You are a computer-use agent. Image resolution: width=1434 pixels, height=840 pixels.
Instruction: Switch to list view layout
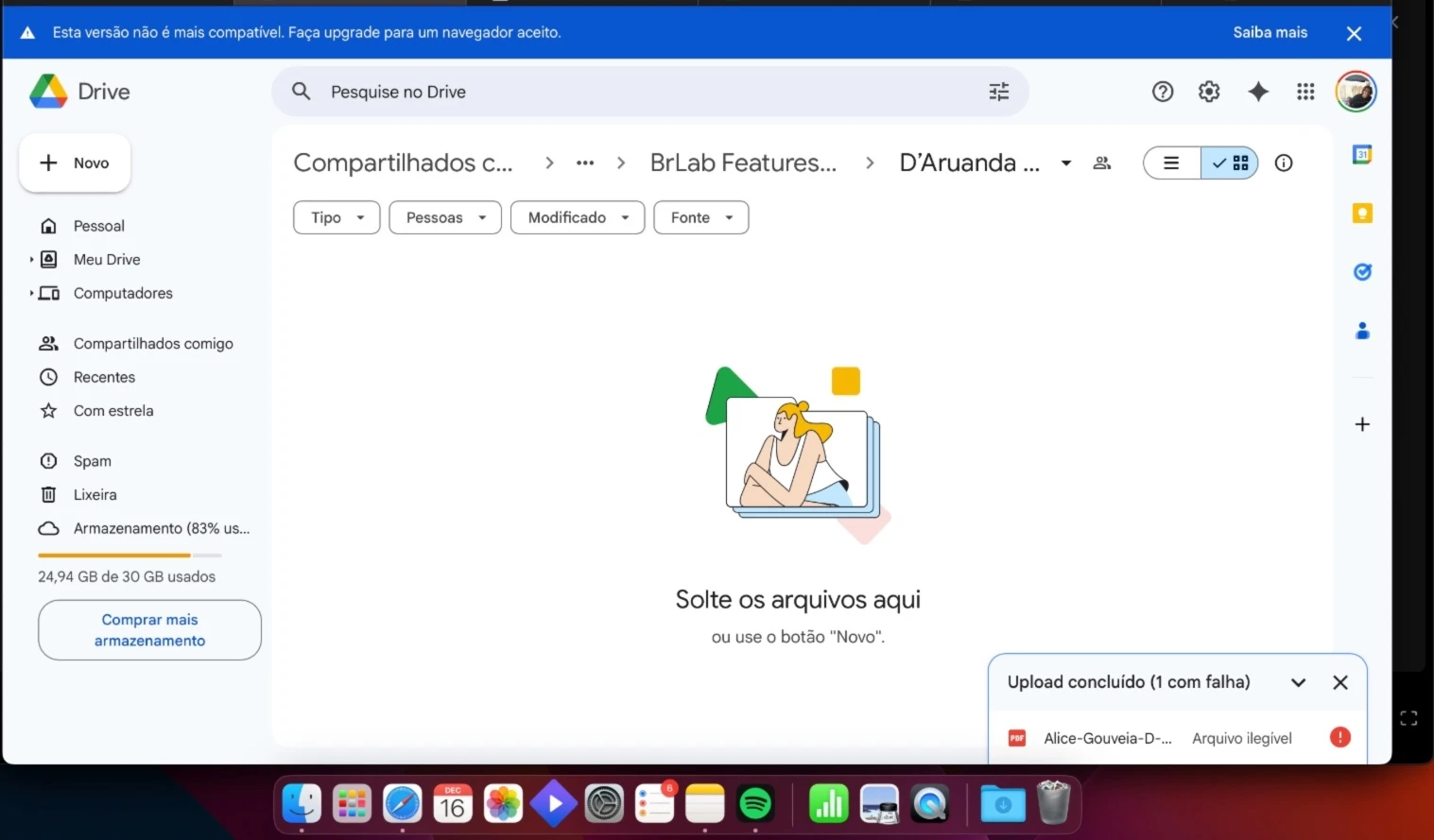(x=1170, y=163)
